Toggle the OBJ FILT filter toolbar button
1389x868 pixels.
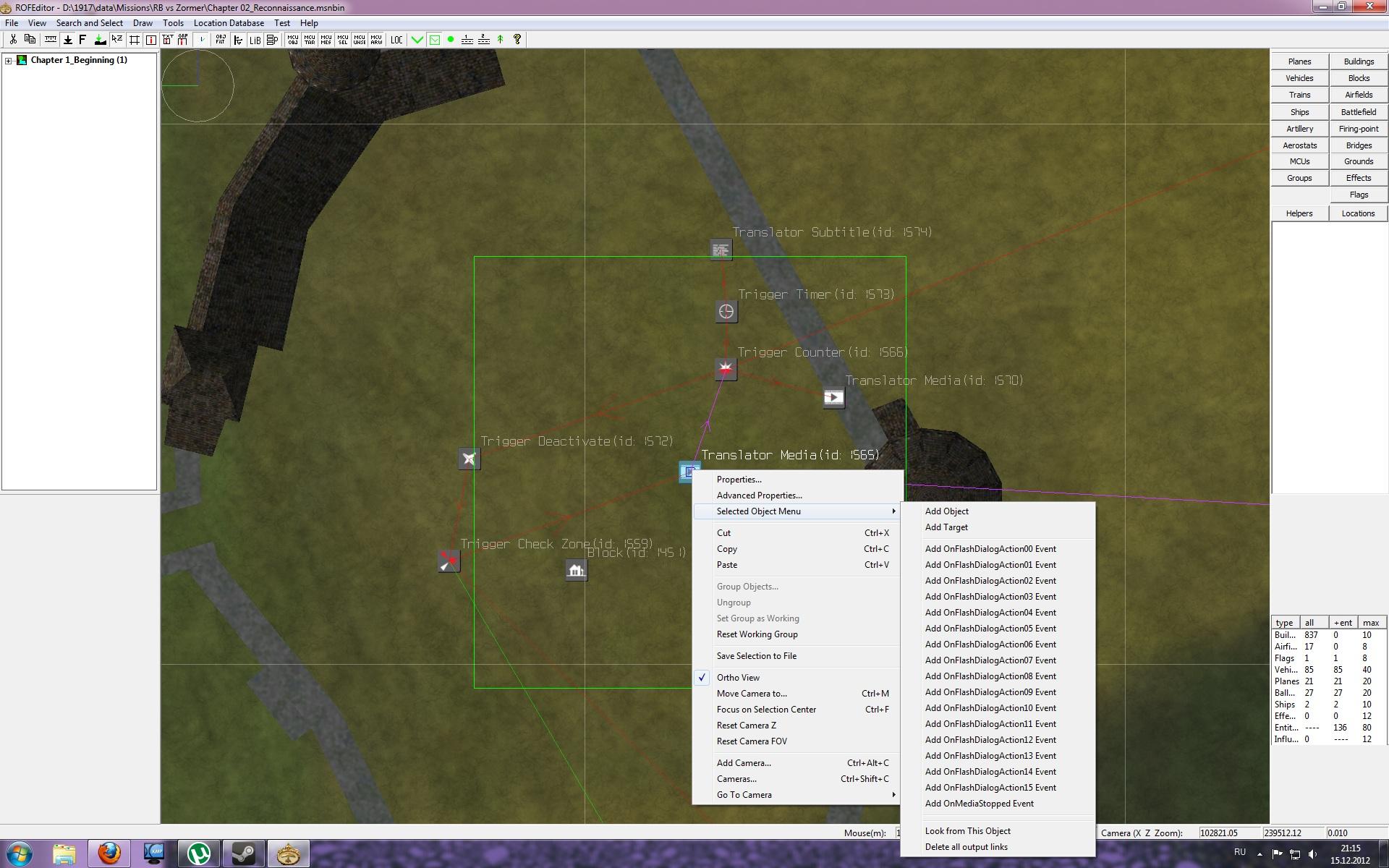click(x=221, y=40)
